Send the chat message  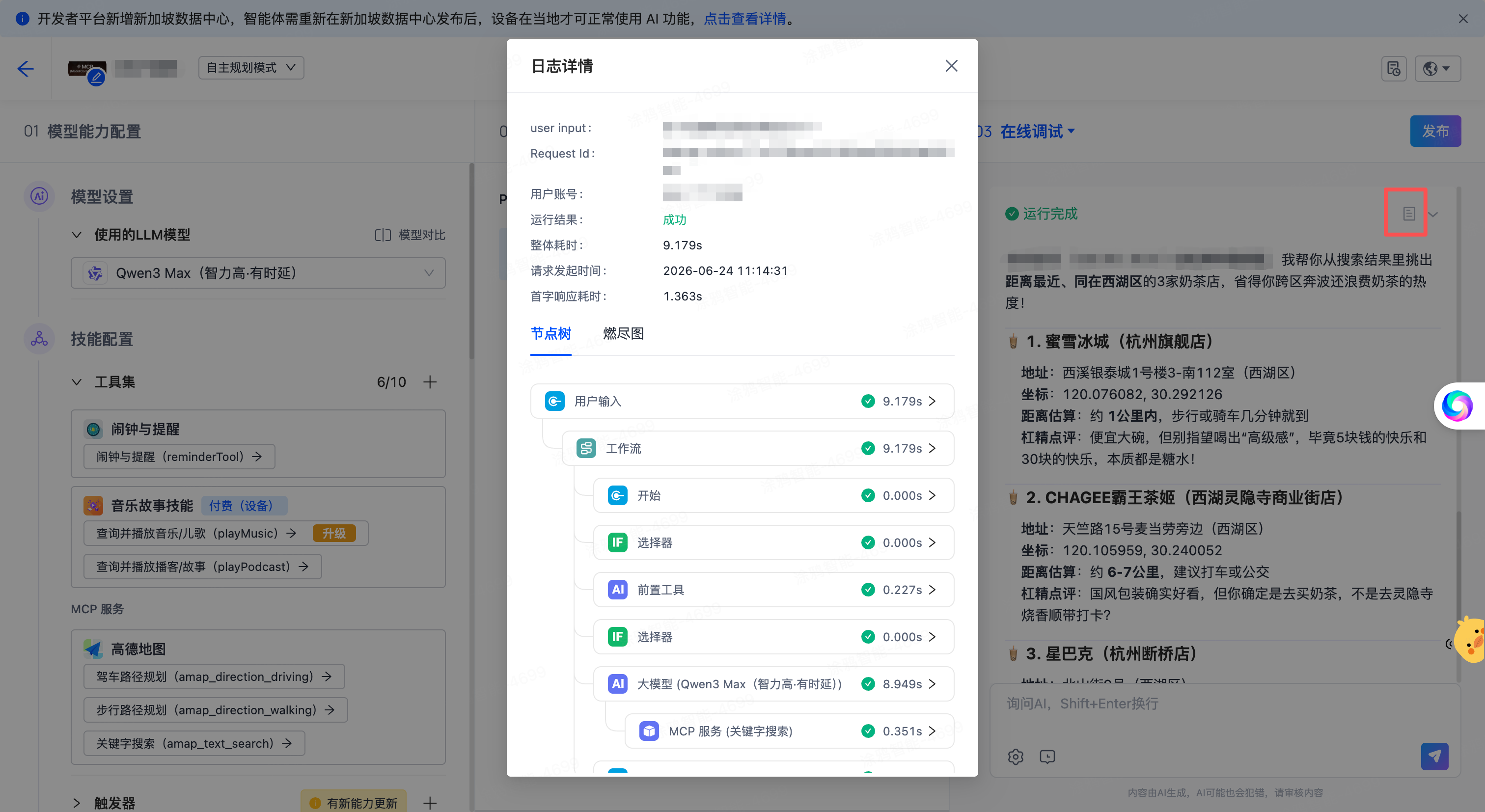coord(1434,757)
